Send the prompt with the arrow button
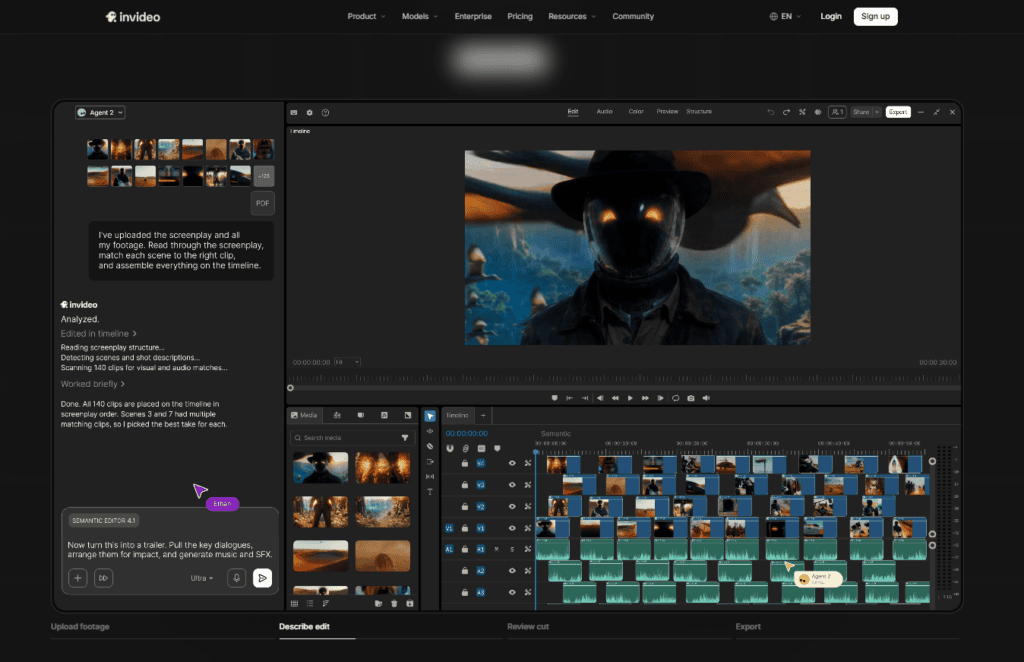 (x=263, y=578)
